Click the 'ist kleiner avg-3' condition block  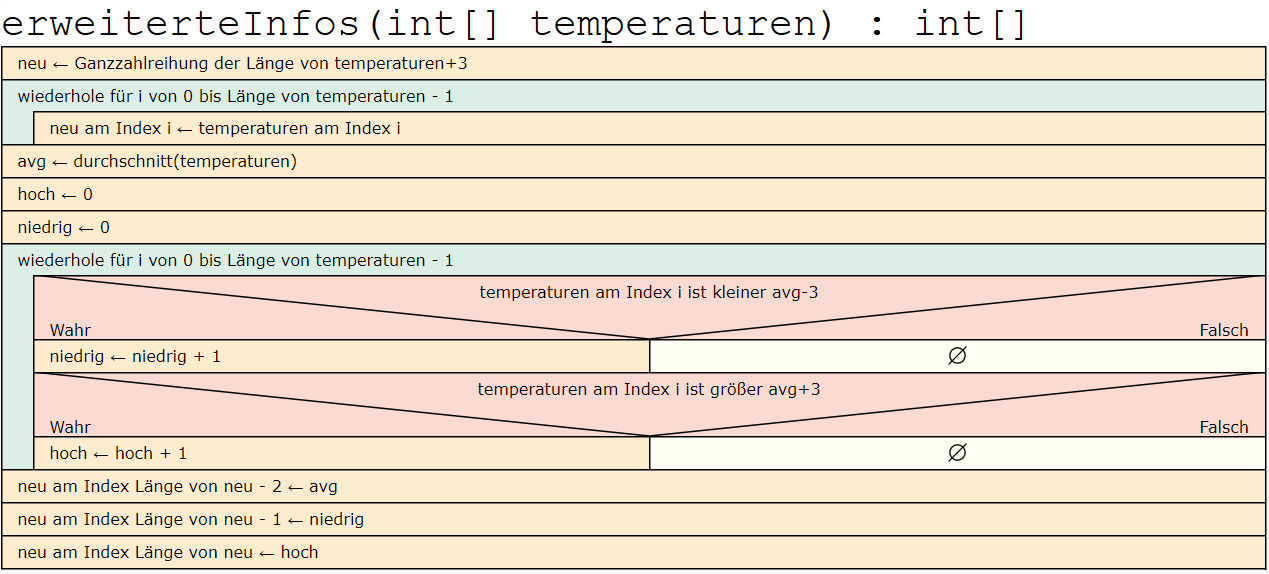(649, 293)
